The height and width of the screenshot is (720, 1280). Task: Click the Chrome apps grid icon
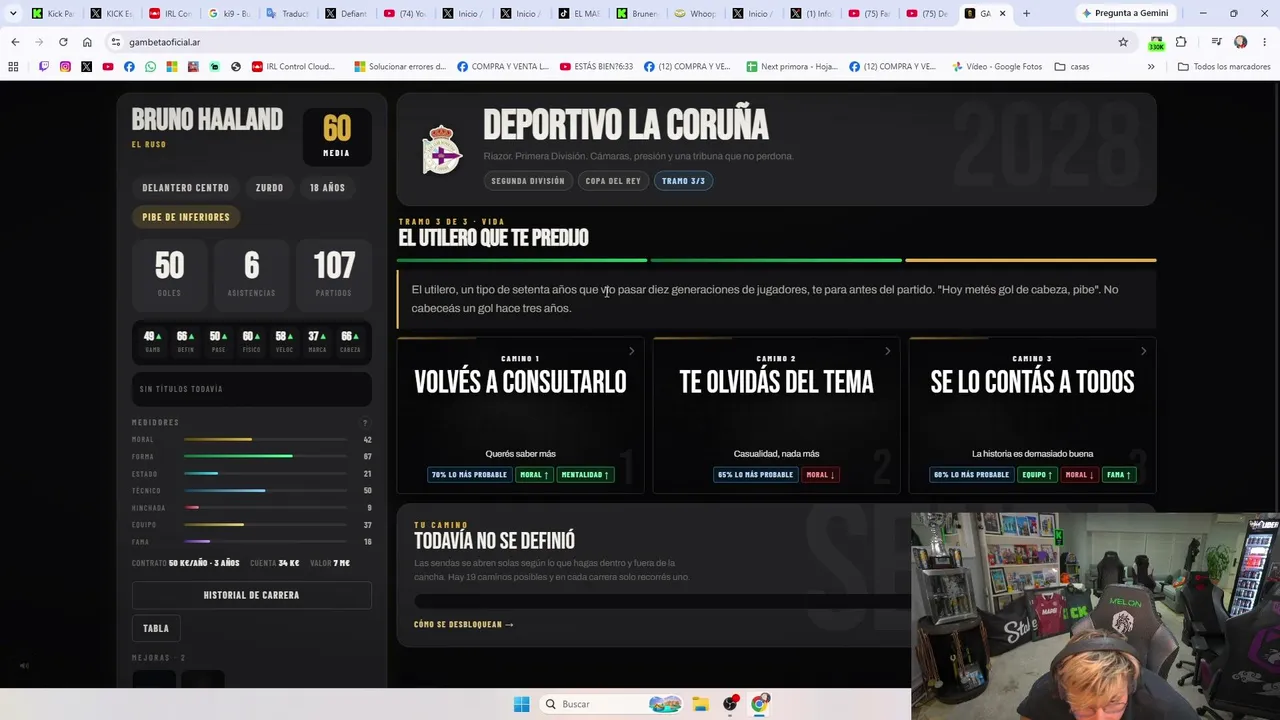[13, 67]
